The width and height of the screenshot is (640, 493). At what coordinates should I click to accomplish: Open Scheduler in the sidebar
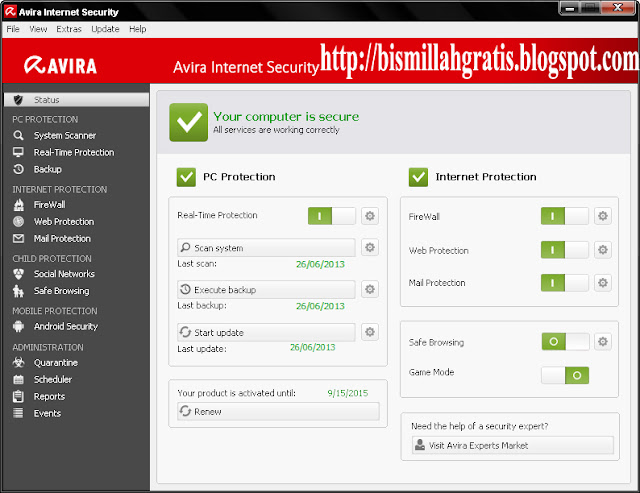[x=53, y=380]
